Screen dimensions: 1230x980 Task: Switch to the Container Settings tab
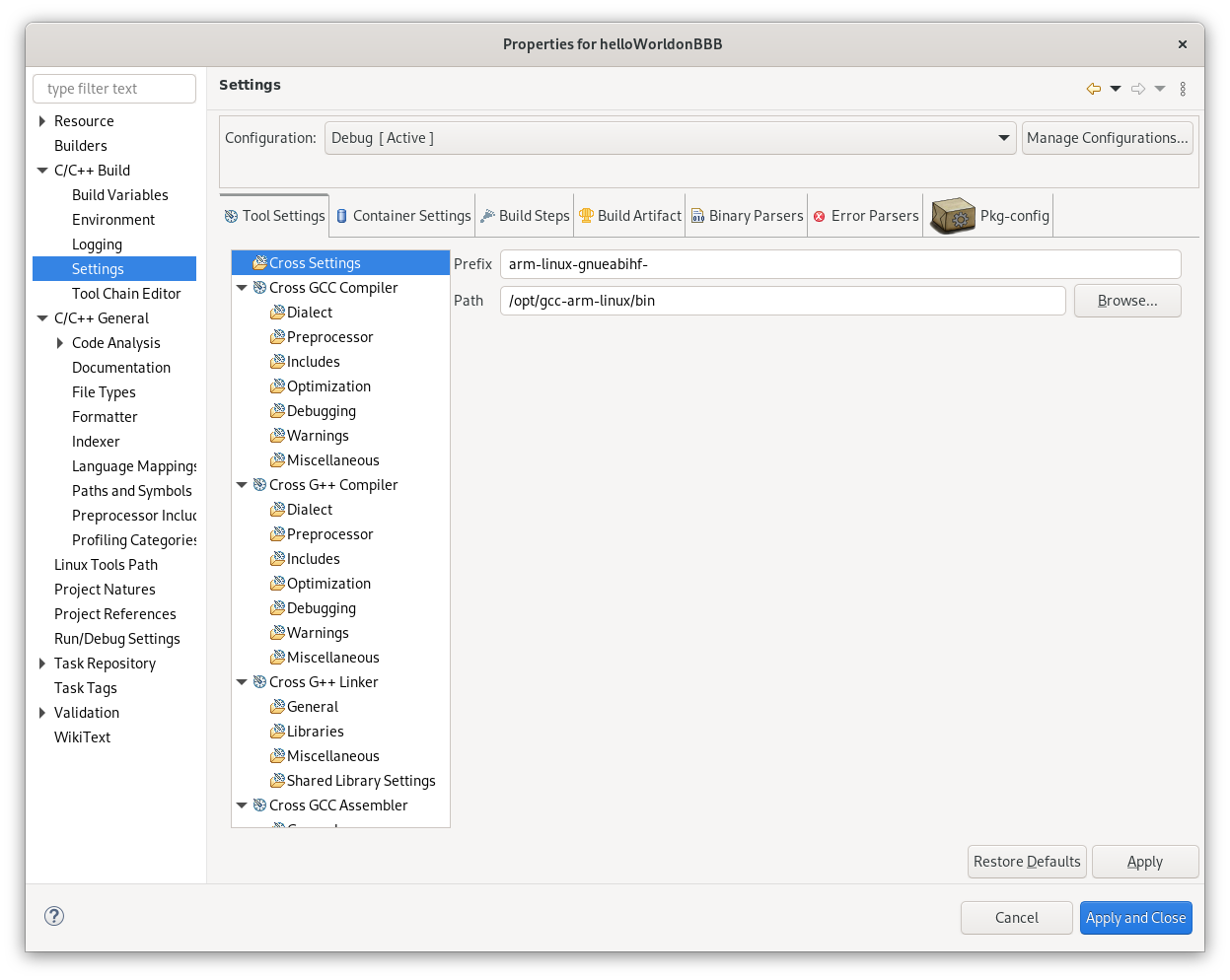(x=401, y=215)
